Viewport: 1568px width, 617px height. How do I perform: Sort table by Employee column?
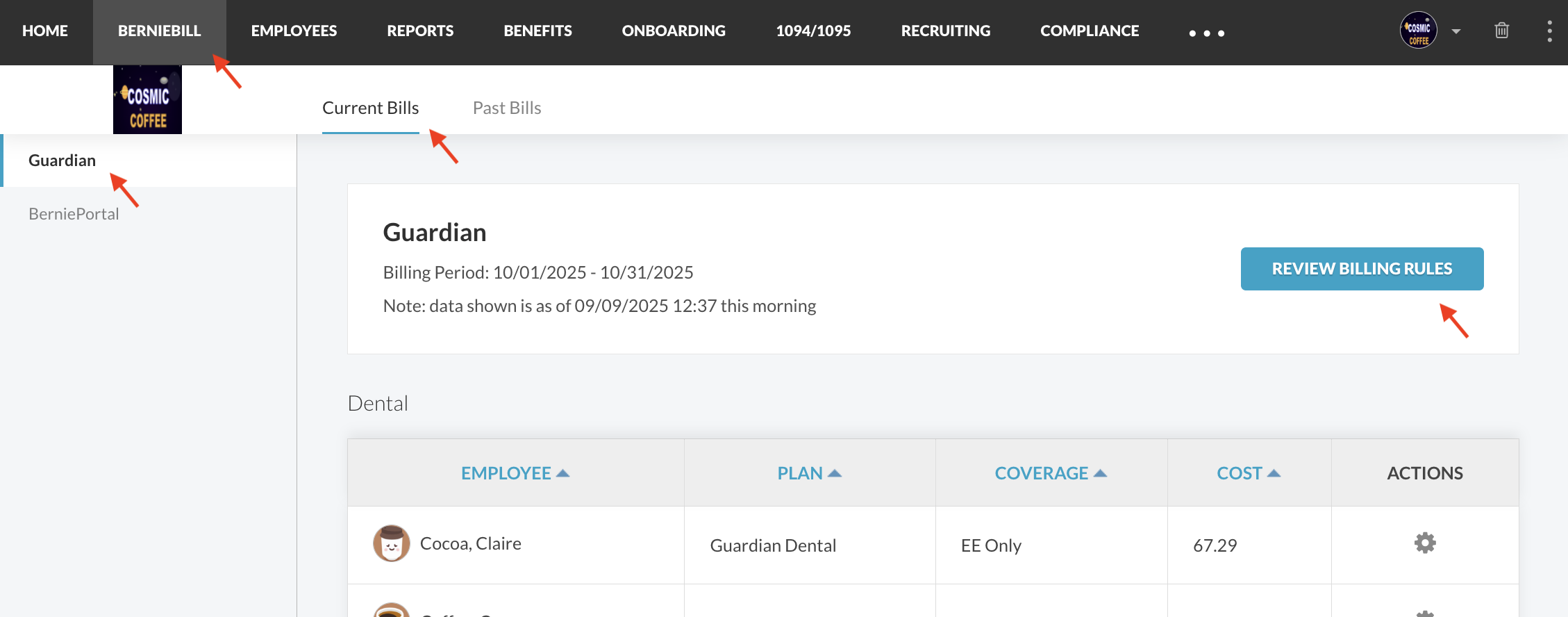tap(515, 473)
